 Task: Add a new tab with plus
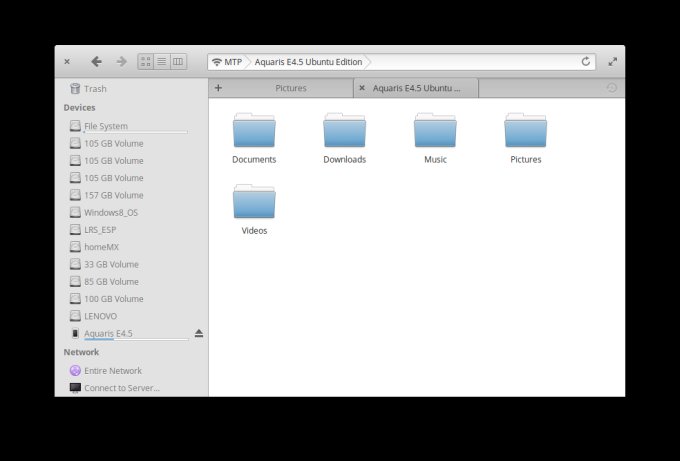pos(219,88)
